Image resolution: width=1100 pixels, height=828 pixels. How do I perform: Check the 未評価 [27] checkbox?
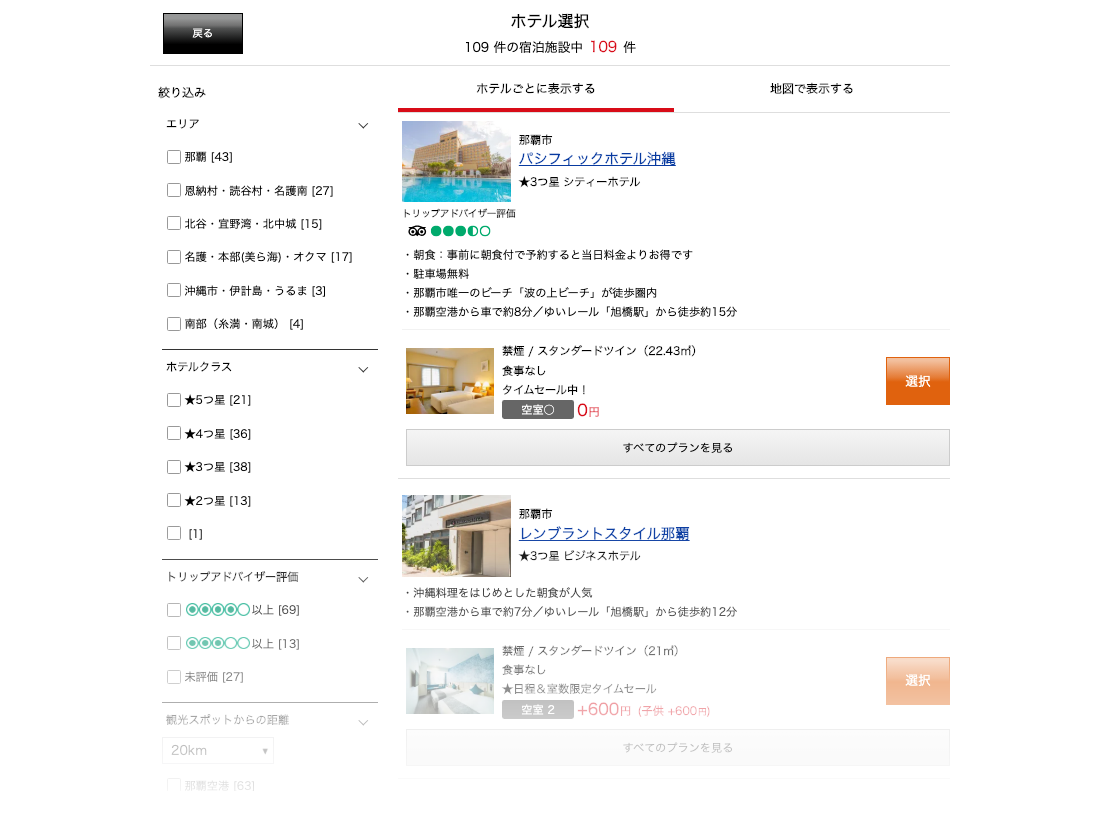coord(174,676)
